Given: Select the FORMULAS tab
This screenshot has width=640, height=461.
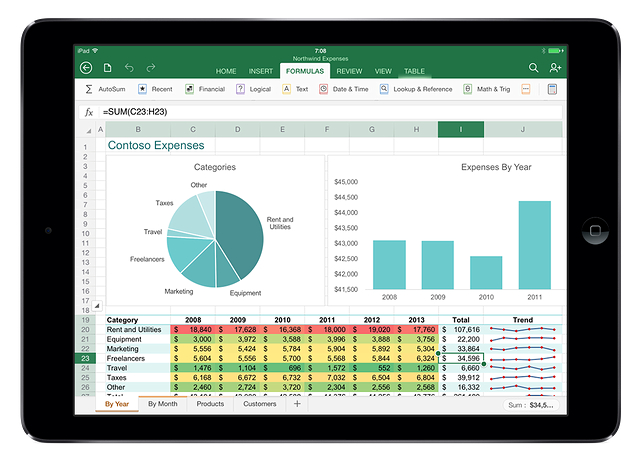Looking at the screenshot, I should pyautogui.click(x=305, y=71).
